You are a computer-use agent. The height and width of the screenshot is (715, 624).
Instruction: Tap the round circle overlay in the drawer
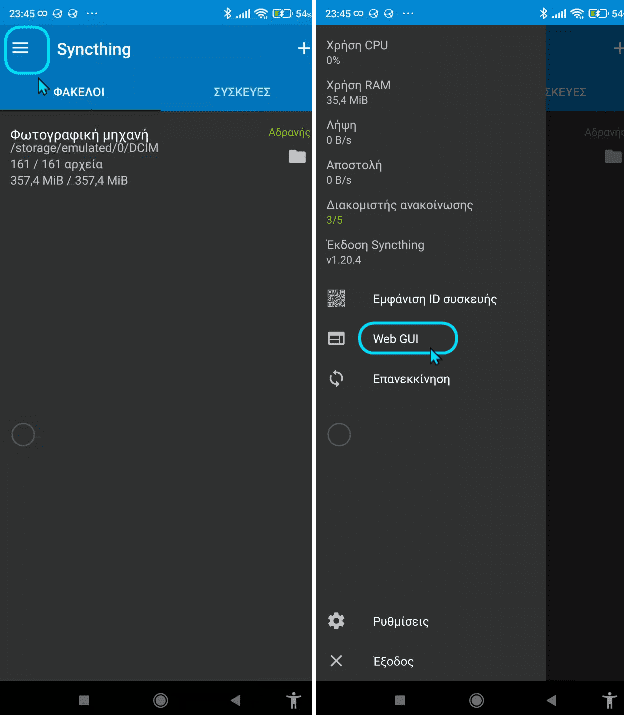pos(339,435)
